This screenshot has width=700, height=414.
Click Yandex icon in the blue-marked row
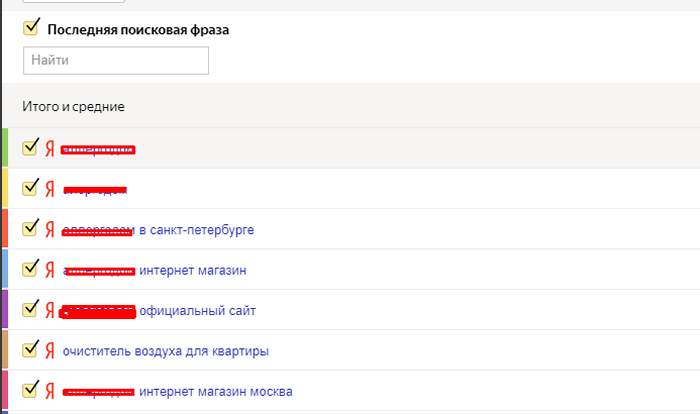point(48,269)
